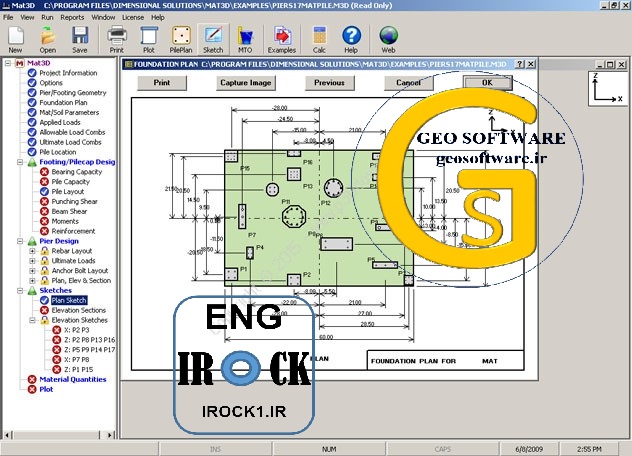The height and width of the screenshot is (456, 632).
Task: Open the Reports menu
Action: pos(72,17)
